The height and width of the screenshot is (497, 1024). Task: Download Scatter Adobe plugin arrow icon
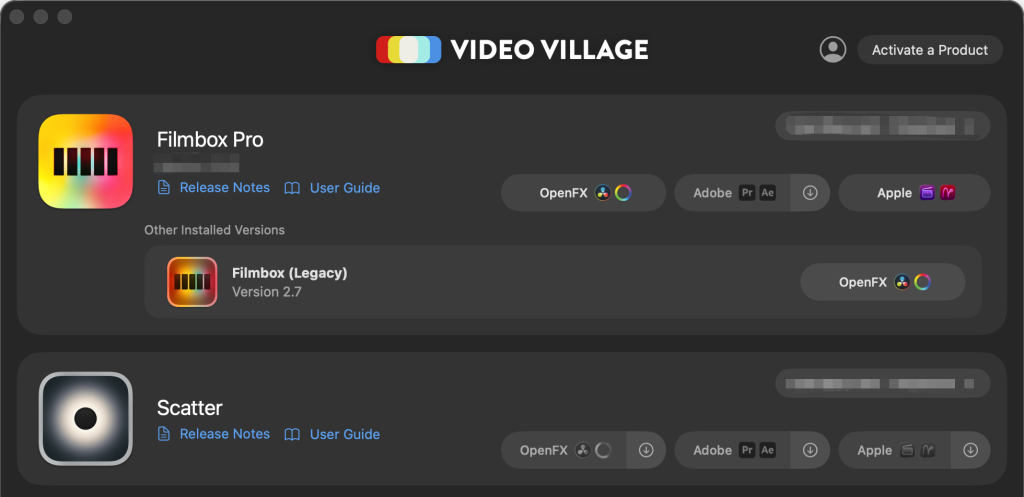[810, 450]
